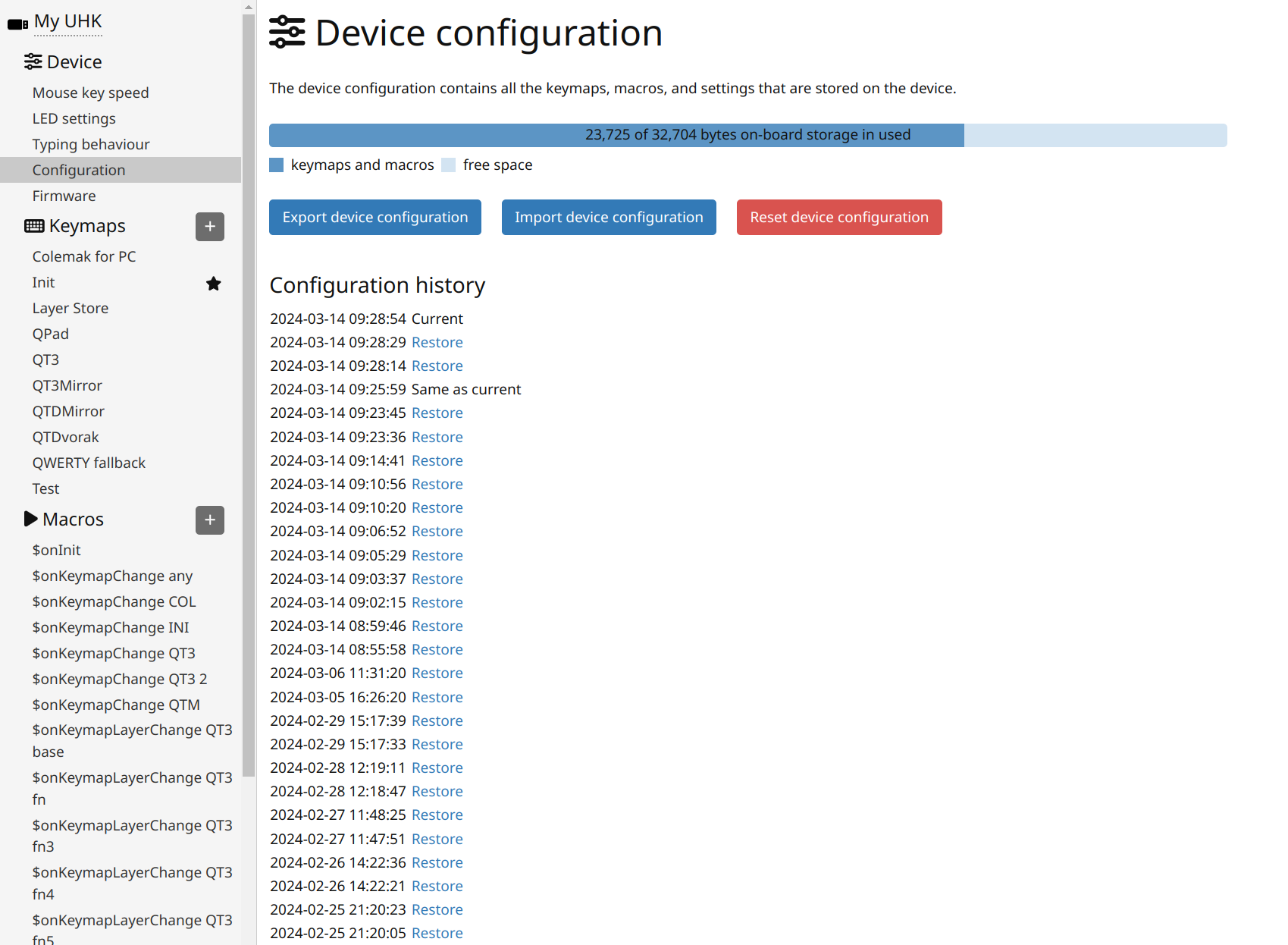Export device configuration
This screenshot has height=945, width=1288.
(x=375, y=218)
